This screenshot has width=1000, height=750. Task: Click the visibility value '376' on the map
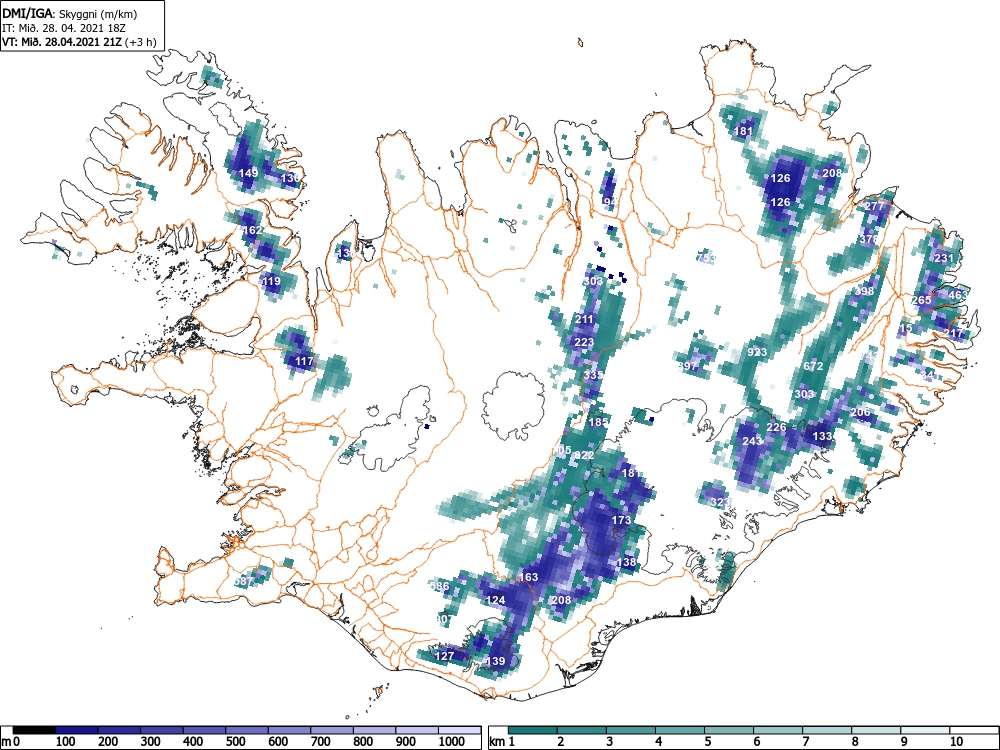(x=869, y=239)
